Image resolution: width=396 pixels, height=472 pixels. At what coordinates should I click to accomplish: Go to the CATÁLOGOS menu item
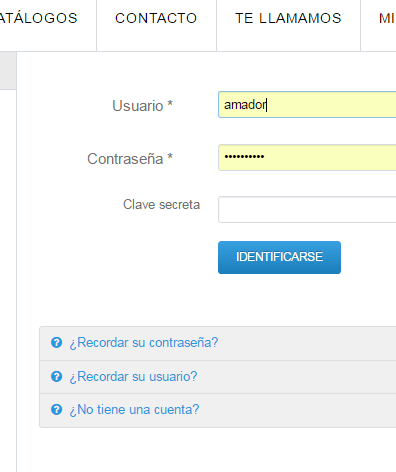click(x=39, y=18)
